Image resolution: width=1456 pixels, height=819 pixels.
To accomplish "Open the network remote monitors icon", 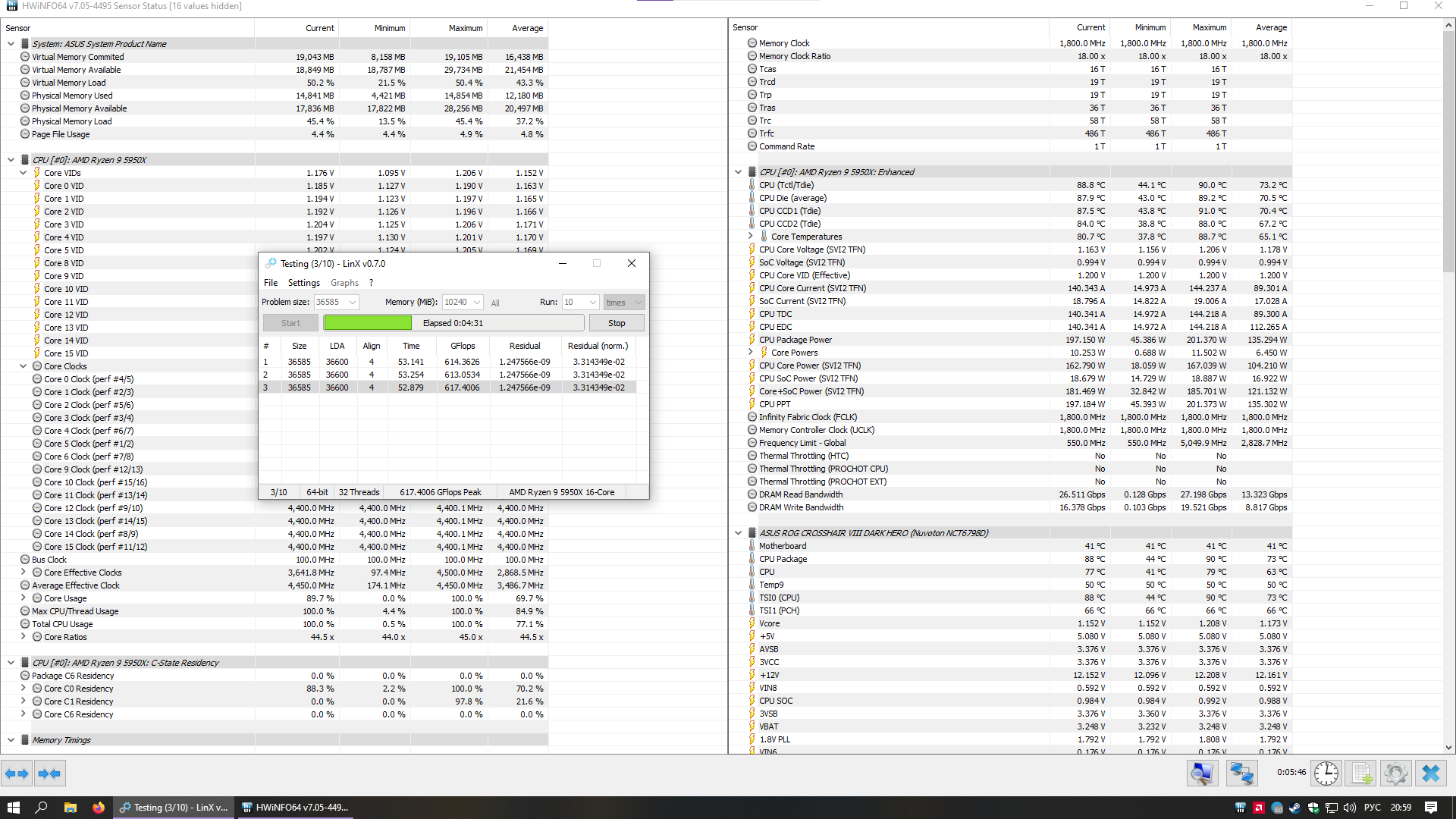I will click(x=1241, y=773).
